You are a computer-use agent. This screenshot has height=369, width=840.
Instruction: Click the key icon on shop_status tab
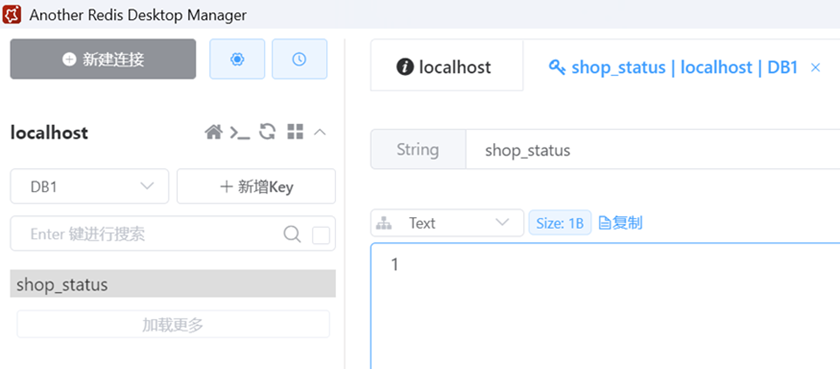click(x=557, y=67)
